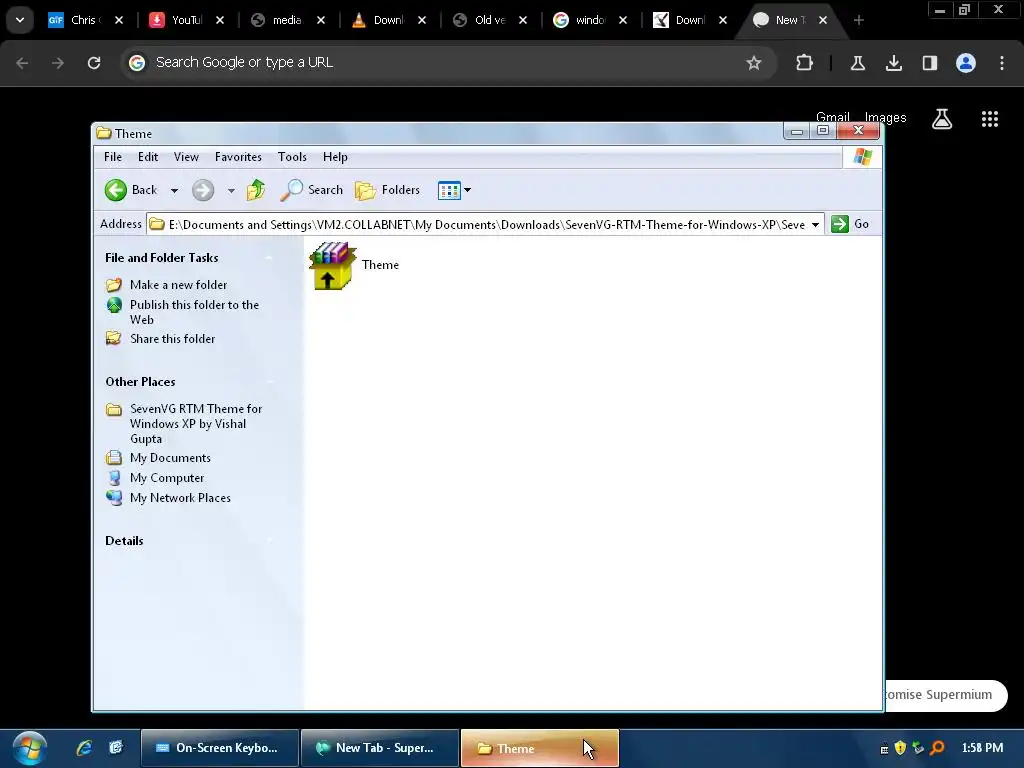Open the File menu in Explorer
The height and width of the screenshot is (768, 1024).
(113, 157)
